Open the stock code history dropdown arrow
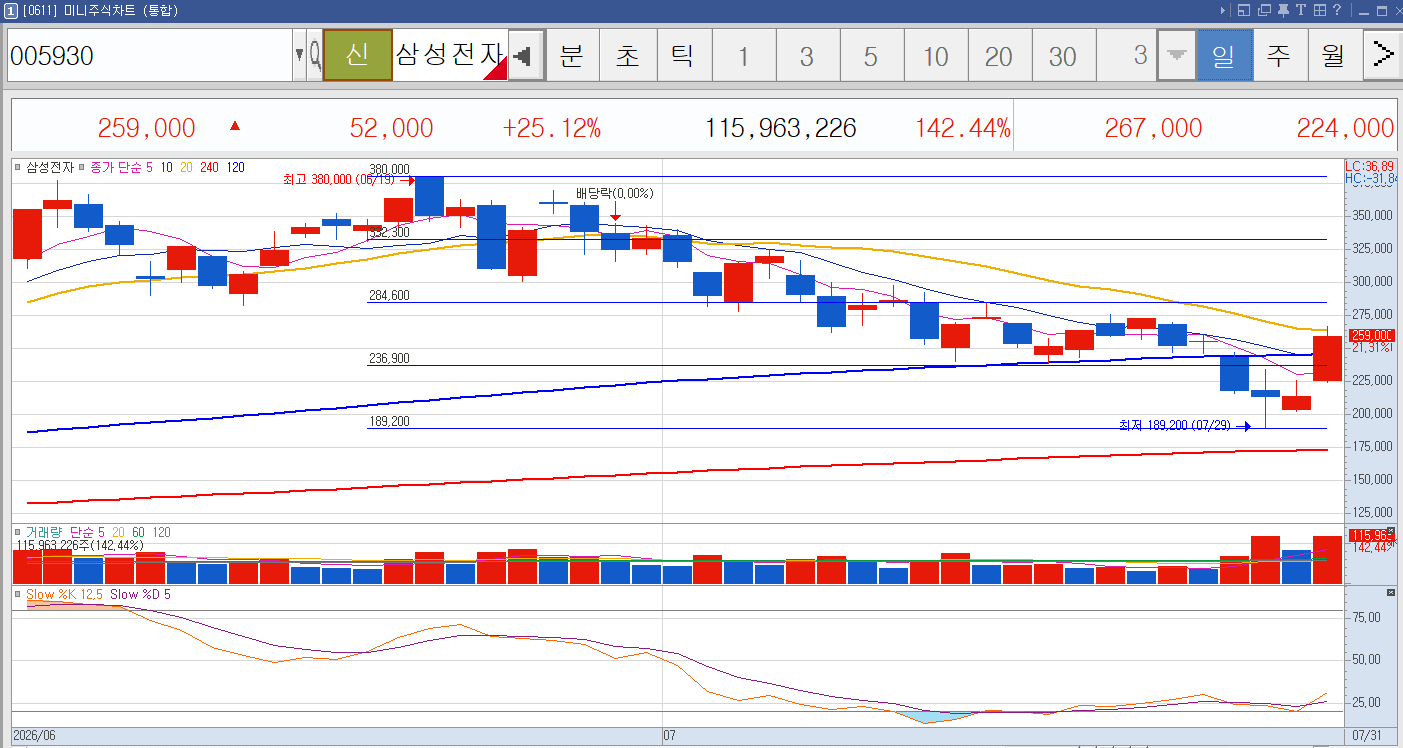The width and height of the screenshot is (1403, 748). pyautogui.click(x=299, y=55)
